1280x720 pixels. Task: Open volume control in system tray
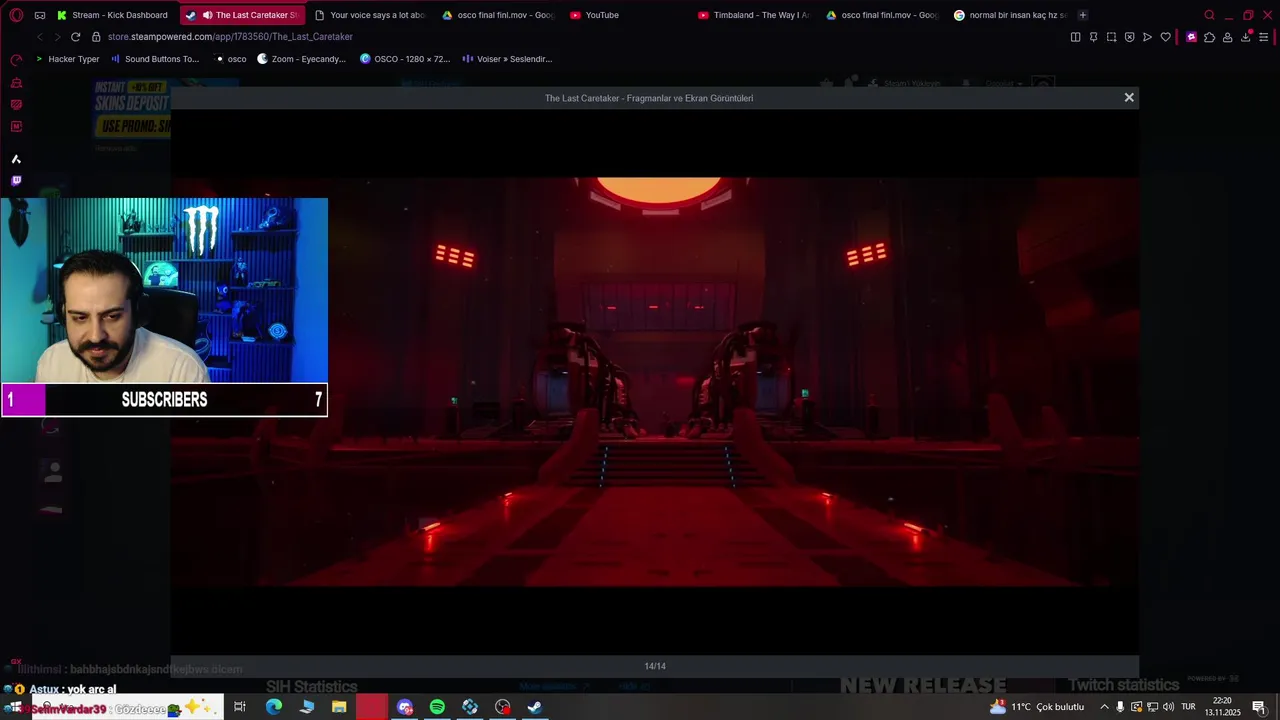click(1168, 707)
